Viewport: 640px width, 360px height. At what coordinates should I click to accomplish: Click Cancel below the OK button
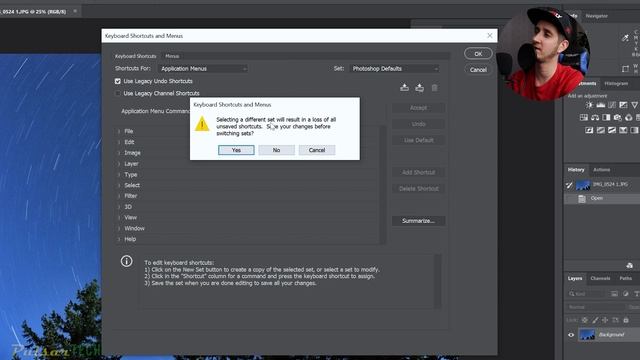click(x=478, y=70)
